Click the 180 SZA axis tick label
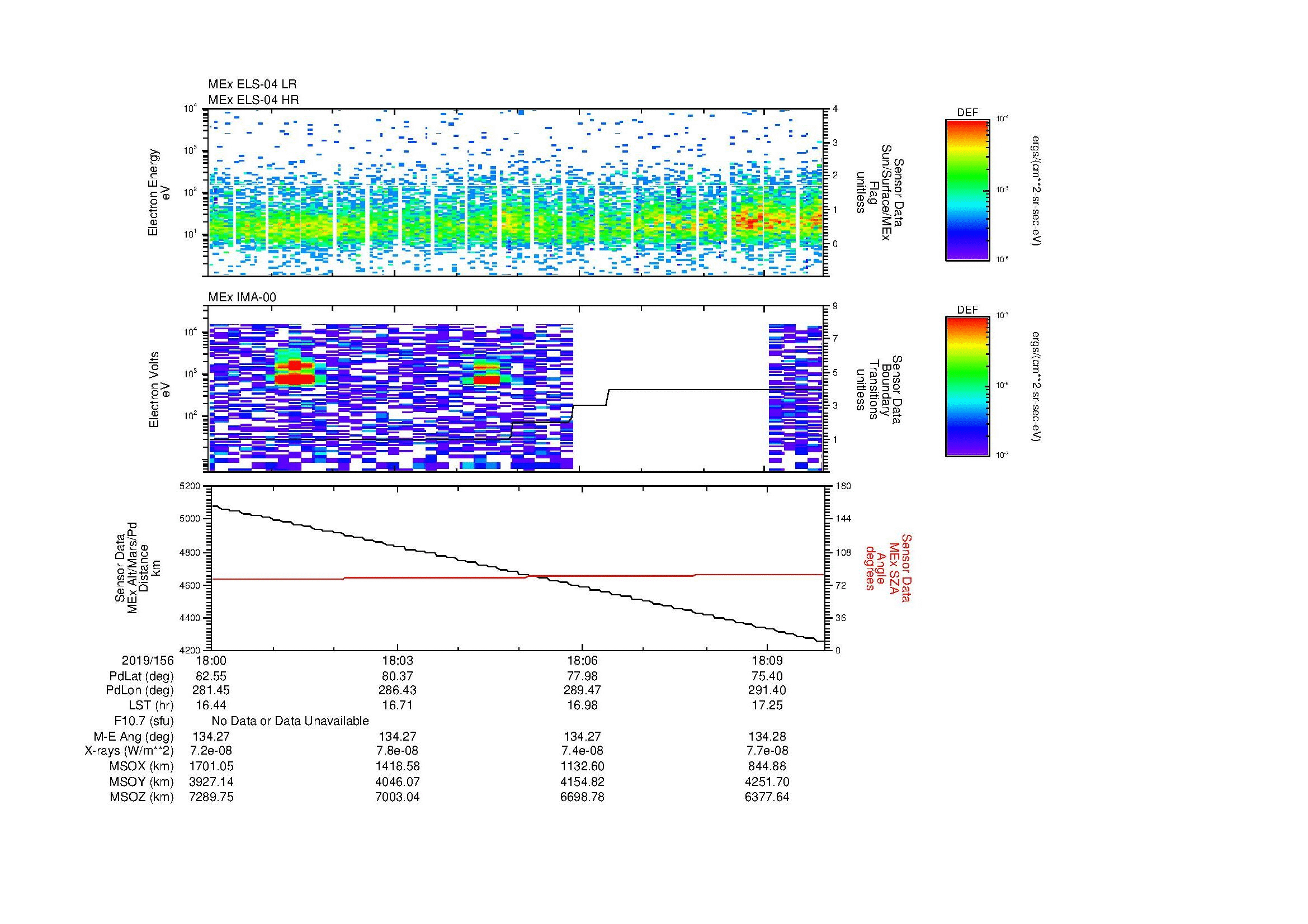The width and height of the screenshot is (1308, 924). (x=843, y=486)
